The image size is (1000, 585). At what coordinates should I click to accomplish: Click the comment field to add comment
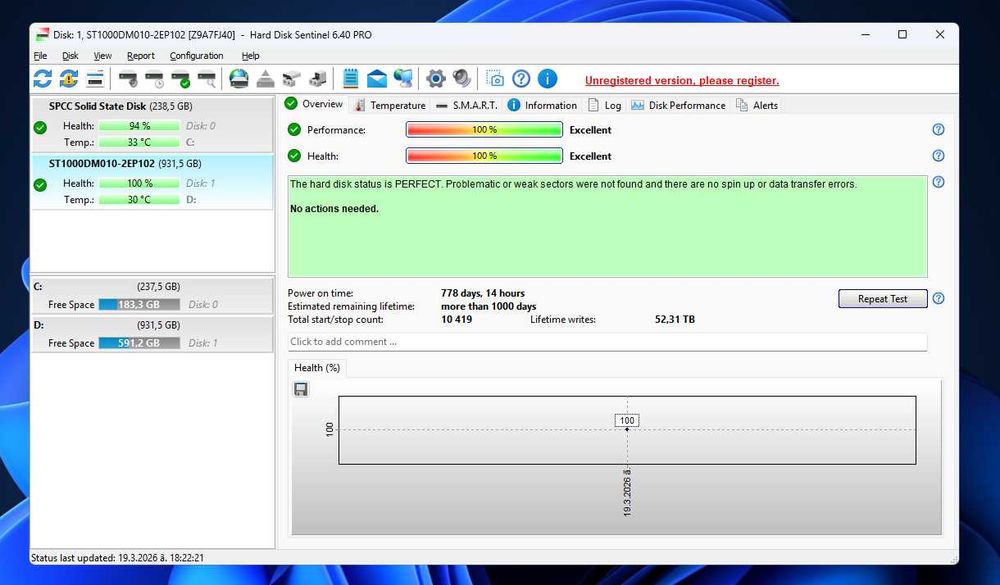[607, 342]
